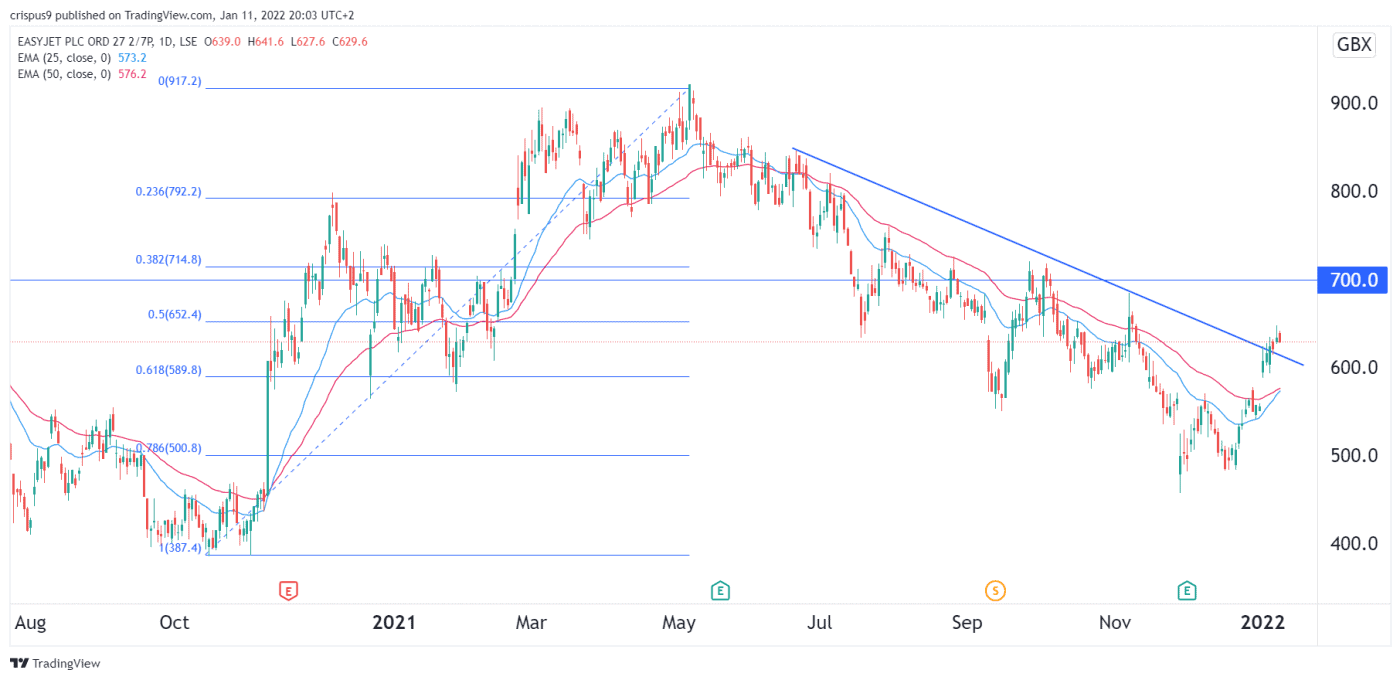Screen dimensions: 1400x680
Task: Click the GBX currency label on the price axis
Action: point(1354,44)
